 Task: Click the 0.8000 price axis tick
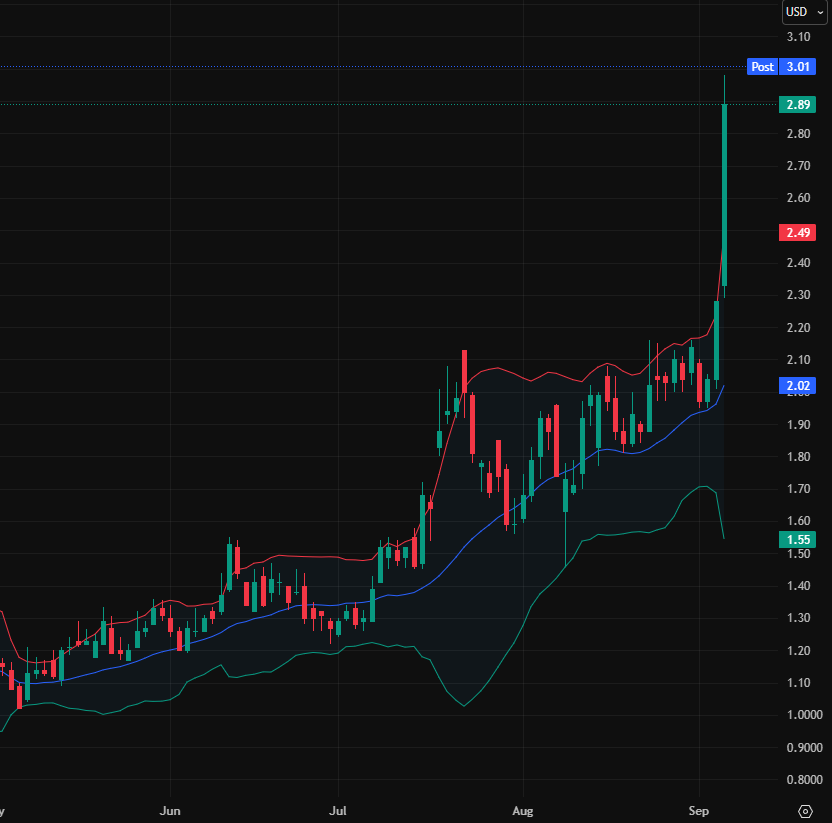click(804, 779)
